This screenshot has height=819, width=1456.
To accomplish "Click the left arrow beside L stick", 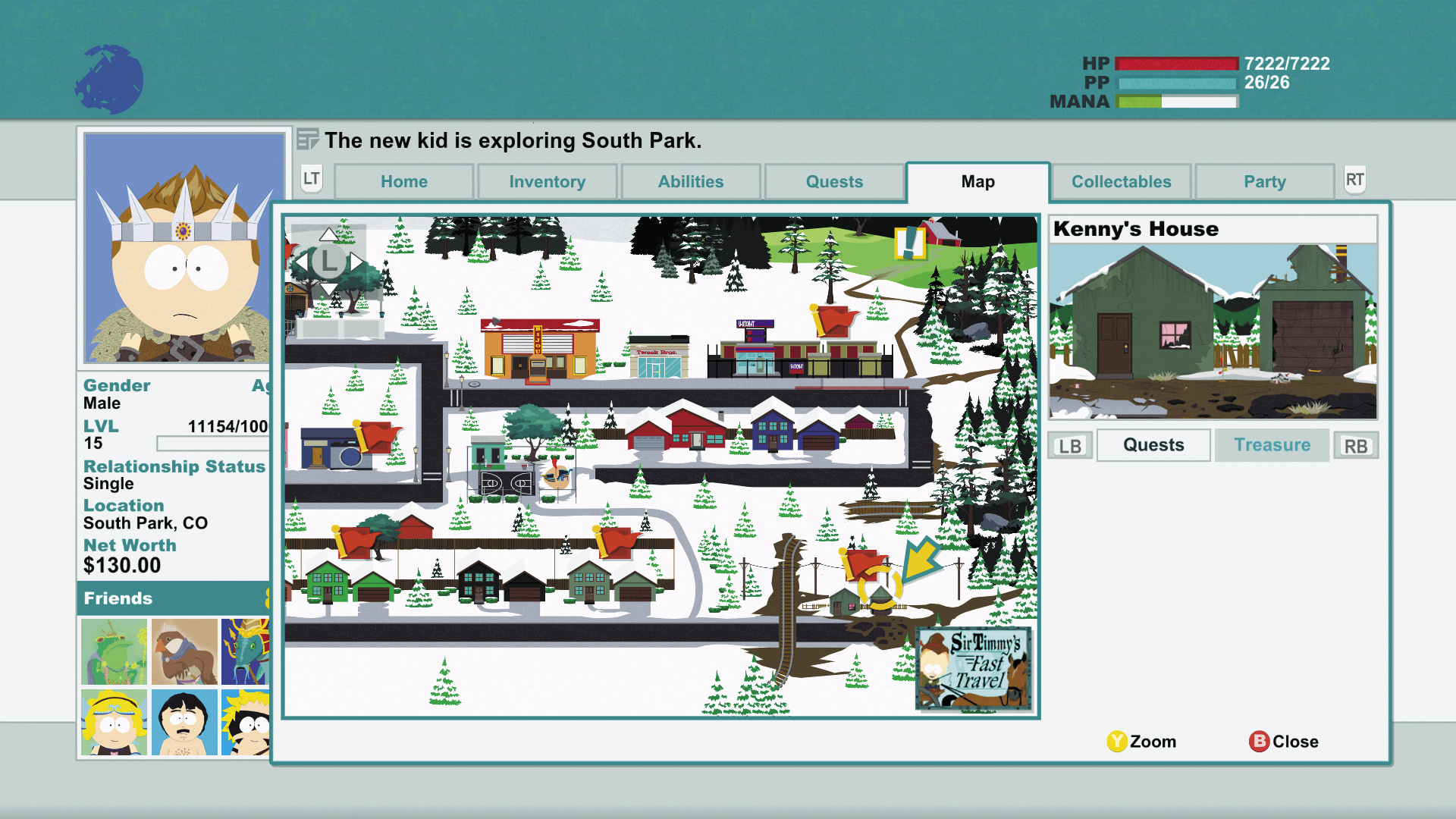I will tap(300, 262).
